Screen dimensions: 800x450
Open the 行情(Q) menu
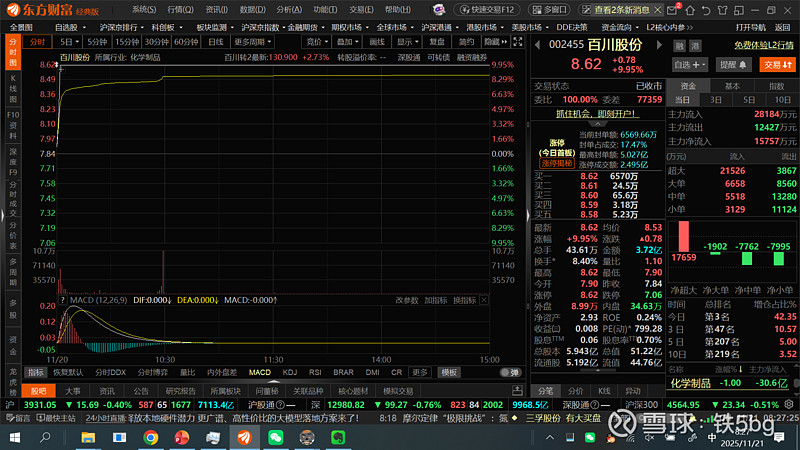pyautogui.click(x=180, y=10)
